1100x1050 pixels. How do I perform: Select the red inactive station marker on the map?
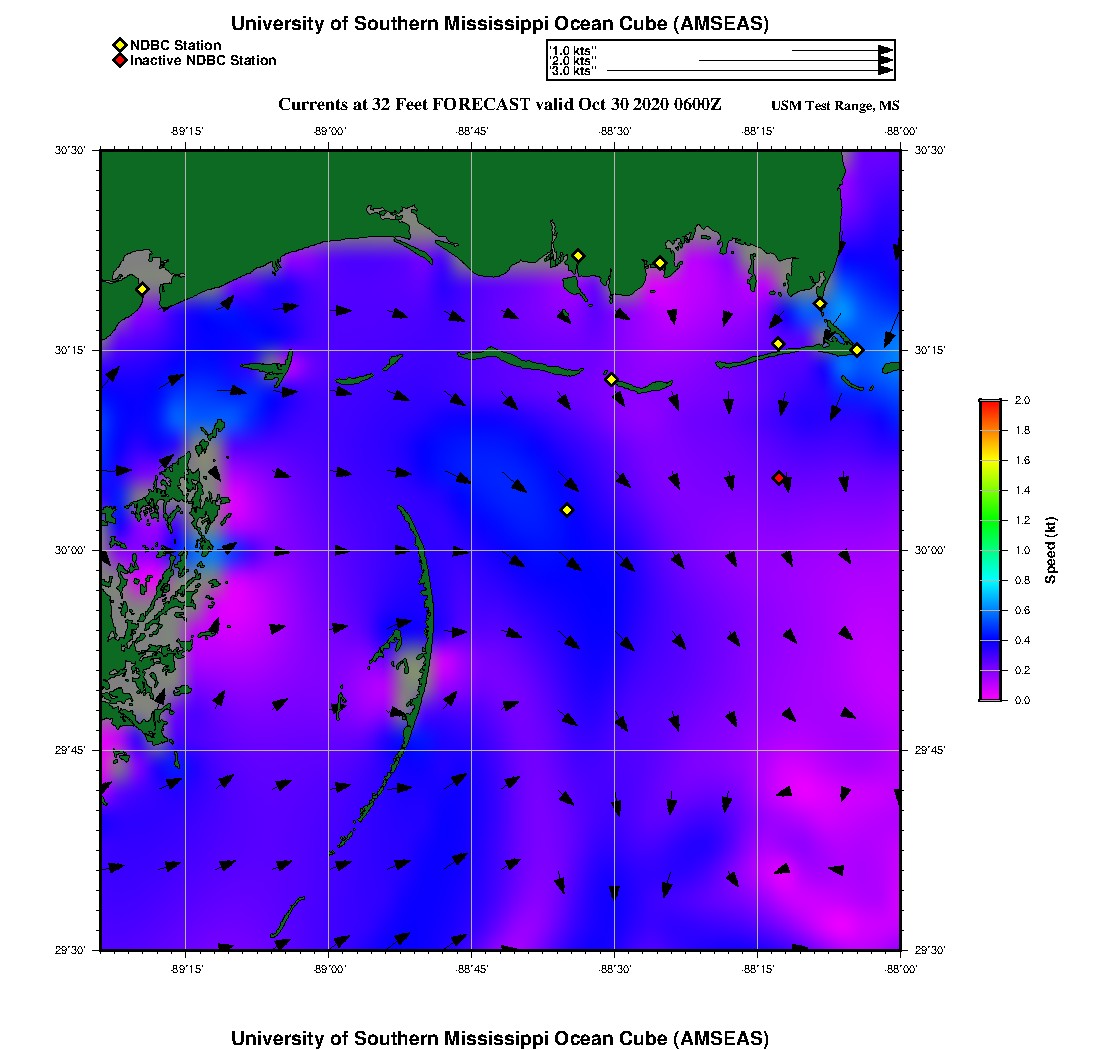pos(779,478)
